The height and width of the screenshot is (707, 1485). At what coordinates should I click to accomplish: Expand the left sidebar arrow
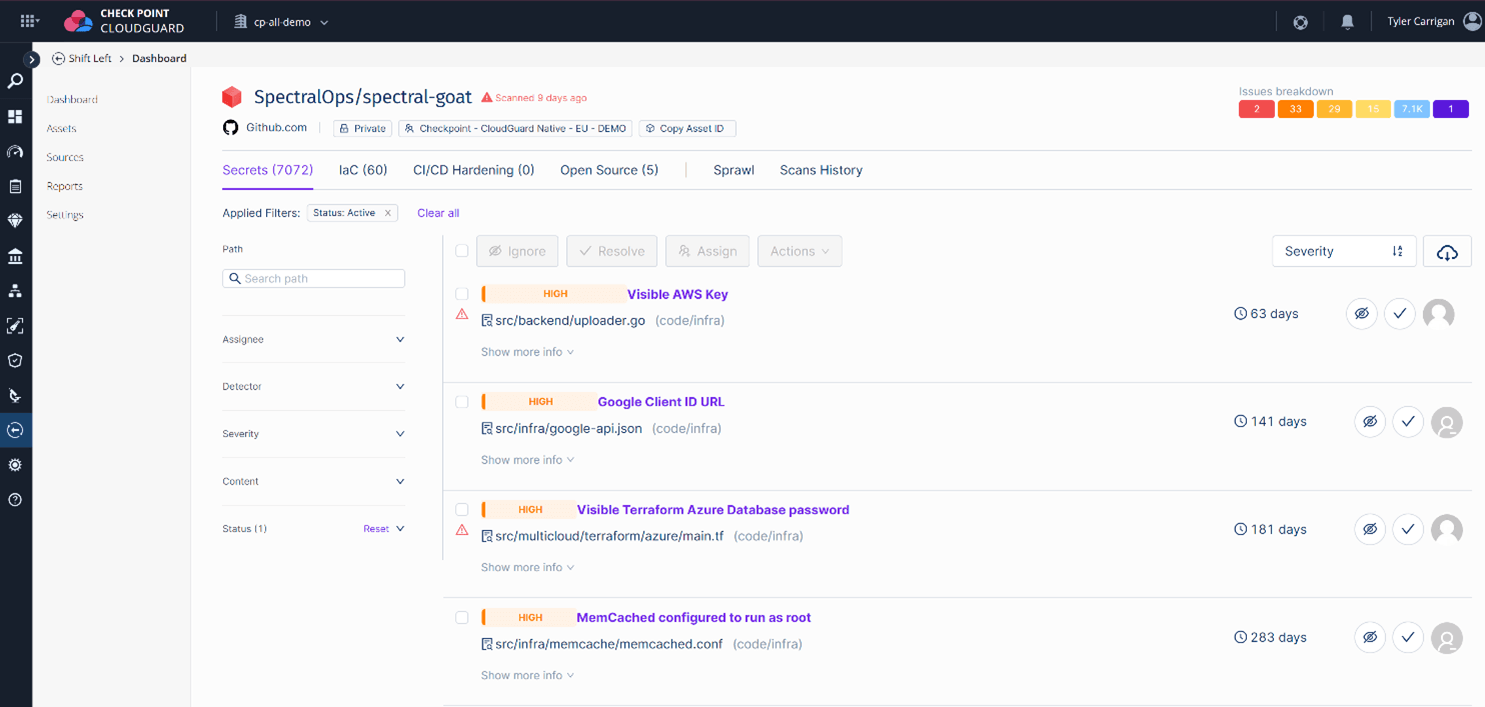click(x=32, y=60)
